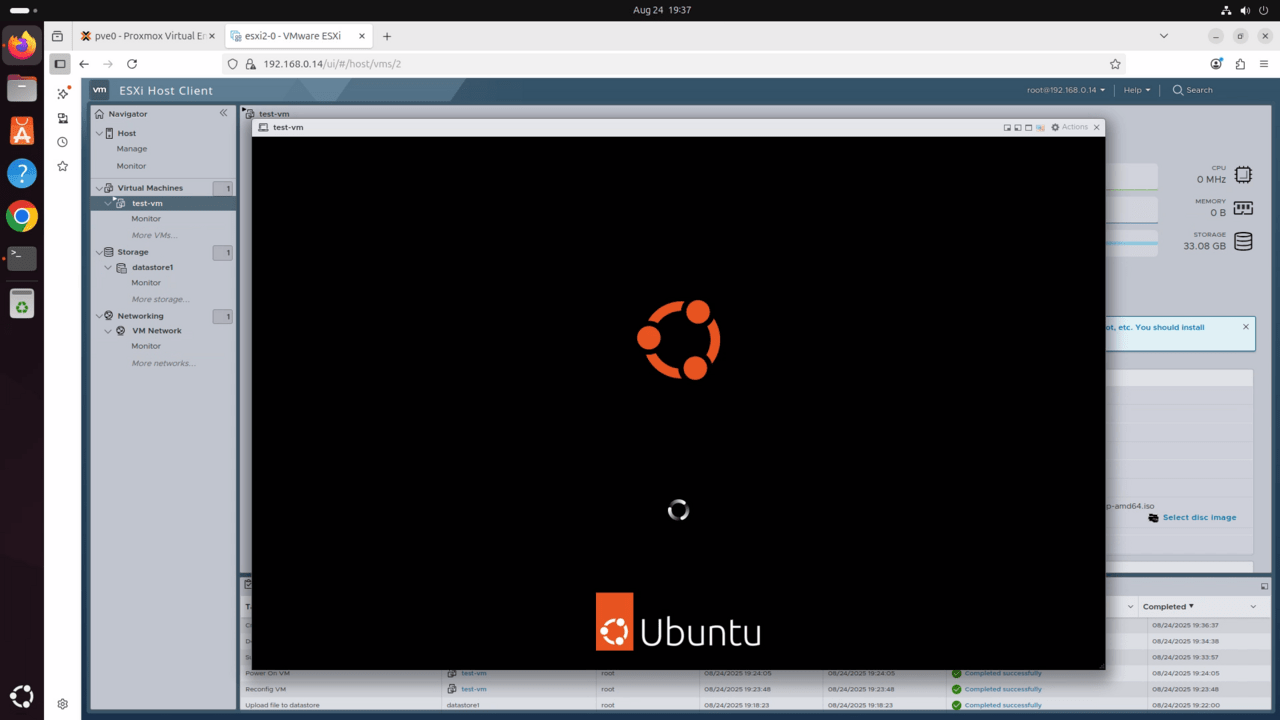Click the Storage disk stack icon

(1243, 241)
